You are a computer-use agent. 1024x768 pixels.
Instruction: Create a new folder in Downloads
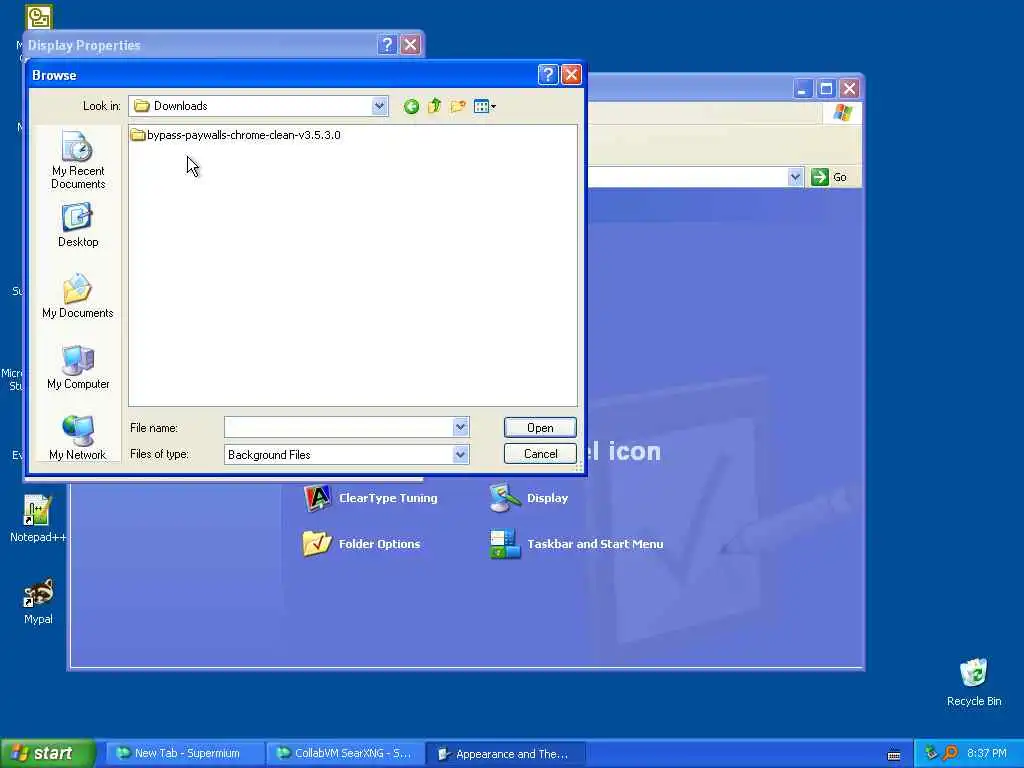(458, 106)
